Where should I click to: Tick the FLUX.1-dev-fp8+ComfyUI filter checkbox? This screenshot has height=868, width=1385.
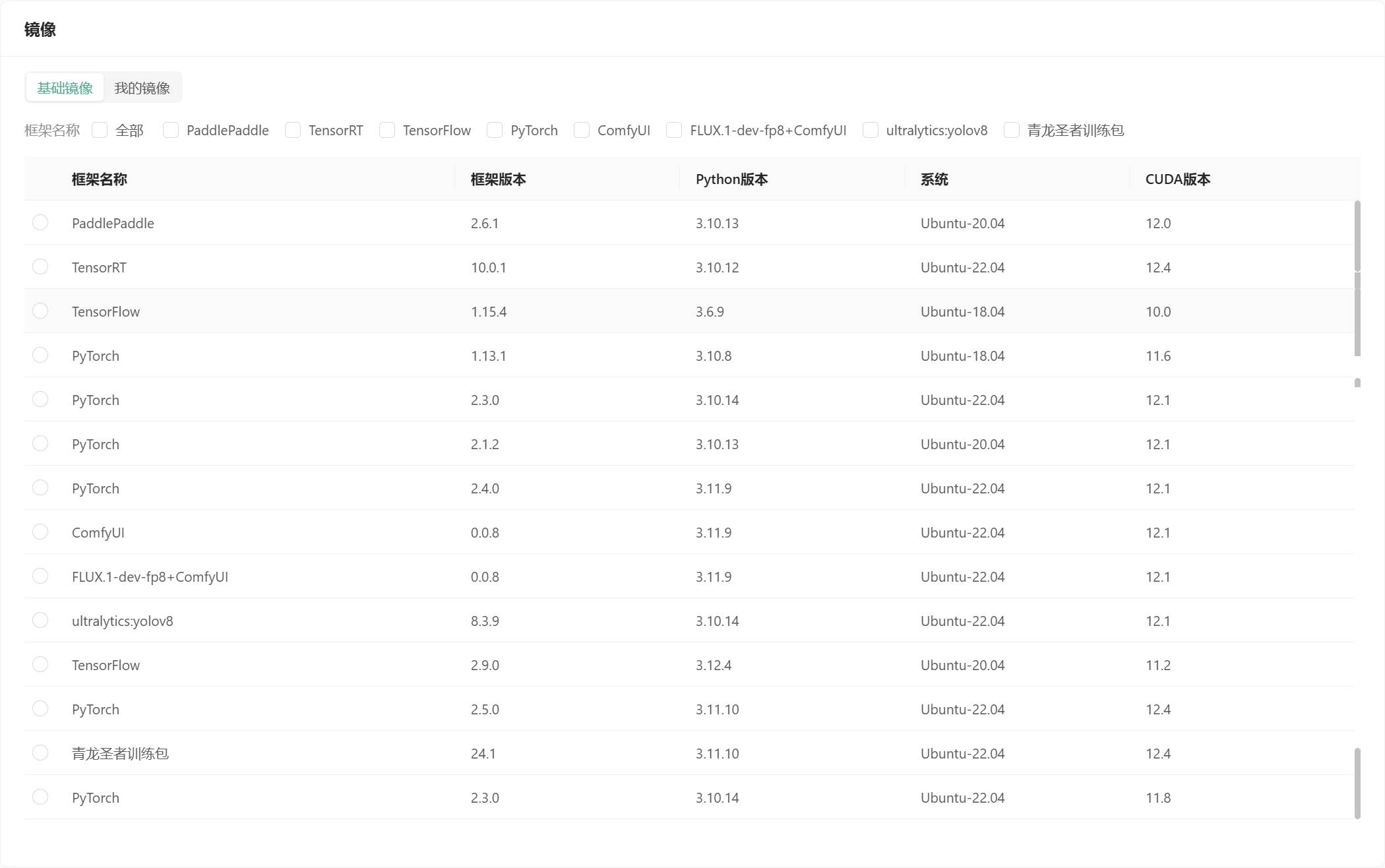click(674, 130)
